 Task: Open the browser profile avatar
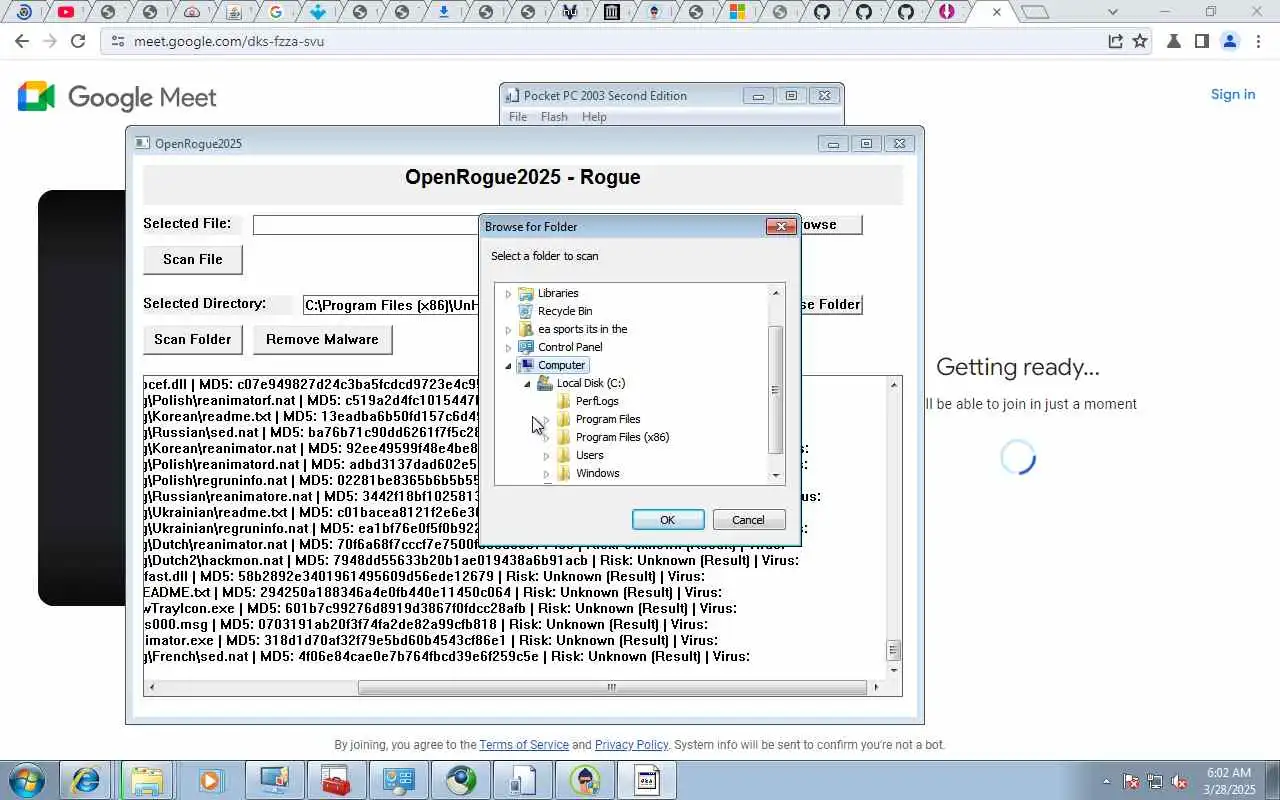[x=1230, y=41]
